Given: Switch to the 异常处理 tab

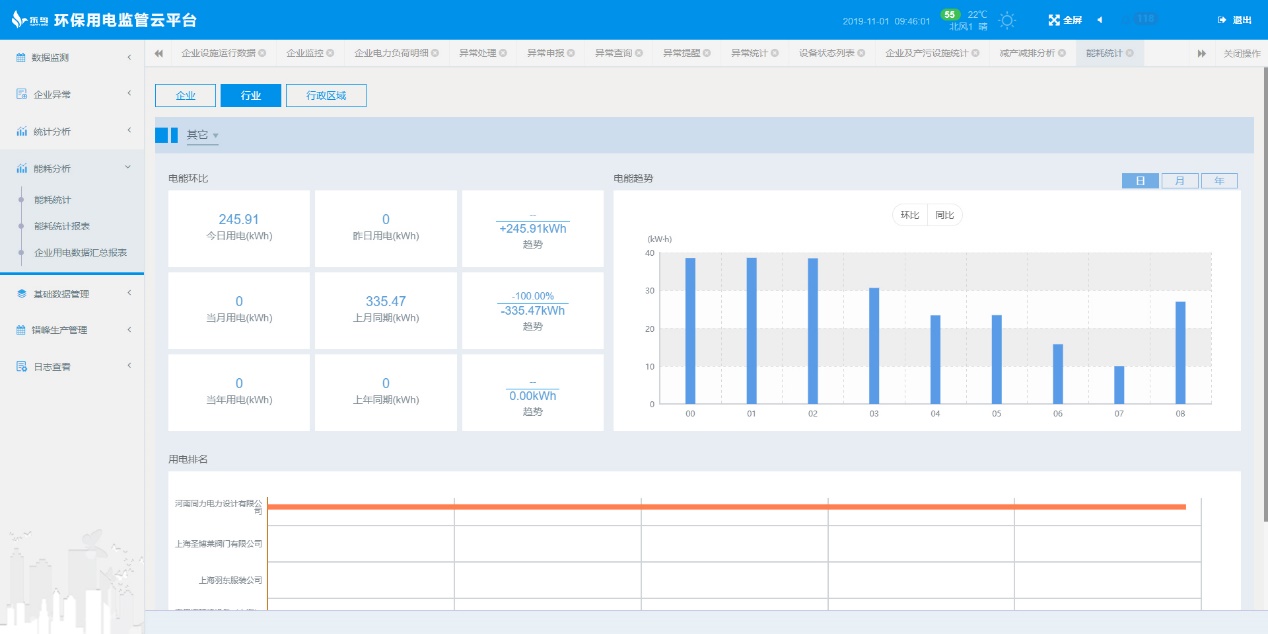Looking at the screenshot, I should point(477,53).
